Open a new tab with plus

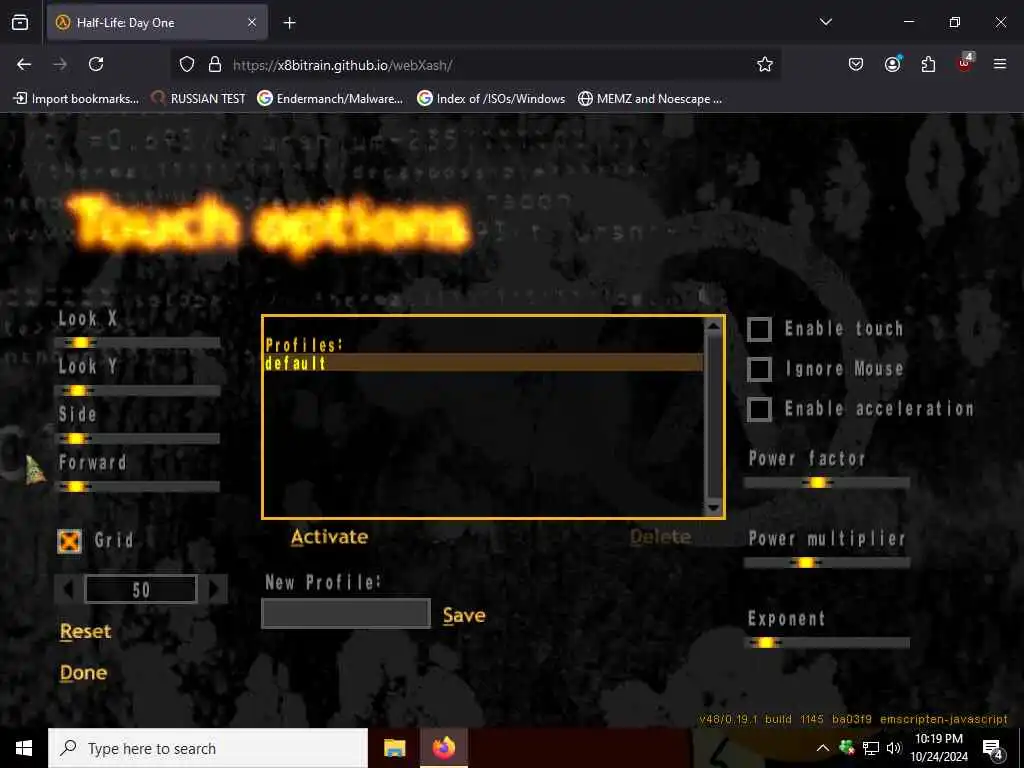coord(289,23)
